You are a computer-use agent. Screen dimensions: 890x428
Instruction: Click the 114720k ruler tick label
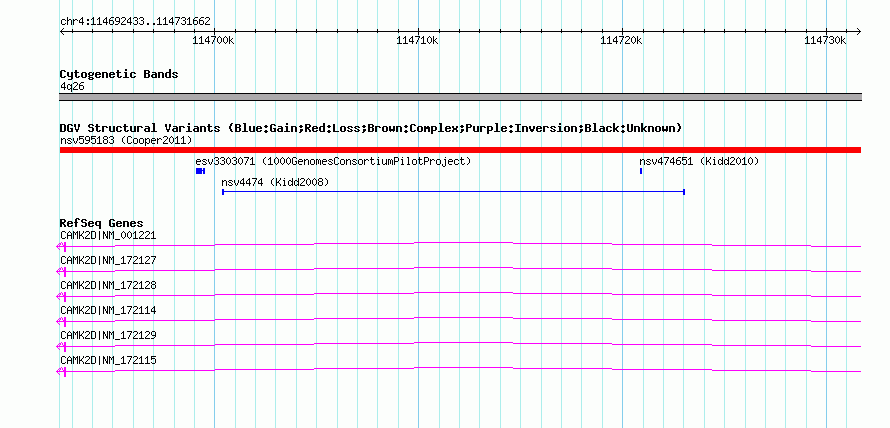[622, 41]
